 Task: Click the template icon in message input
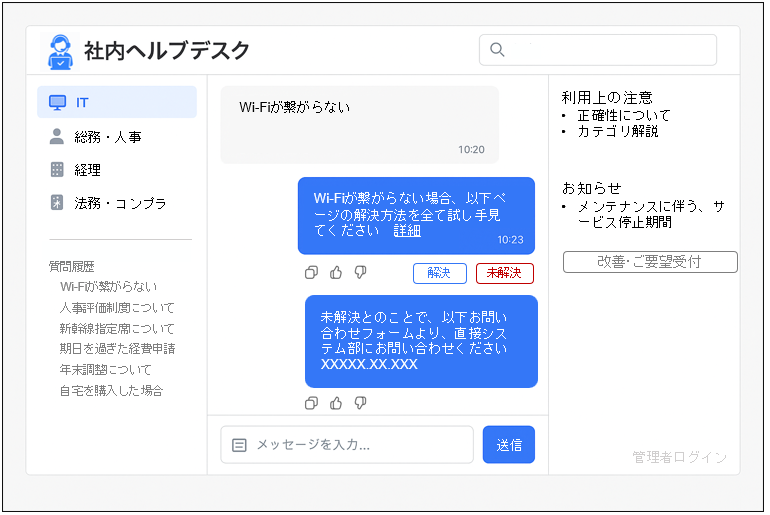[239, 445]
